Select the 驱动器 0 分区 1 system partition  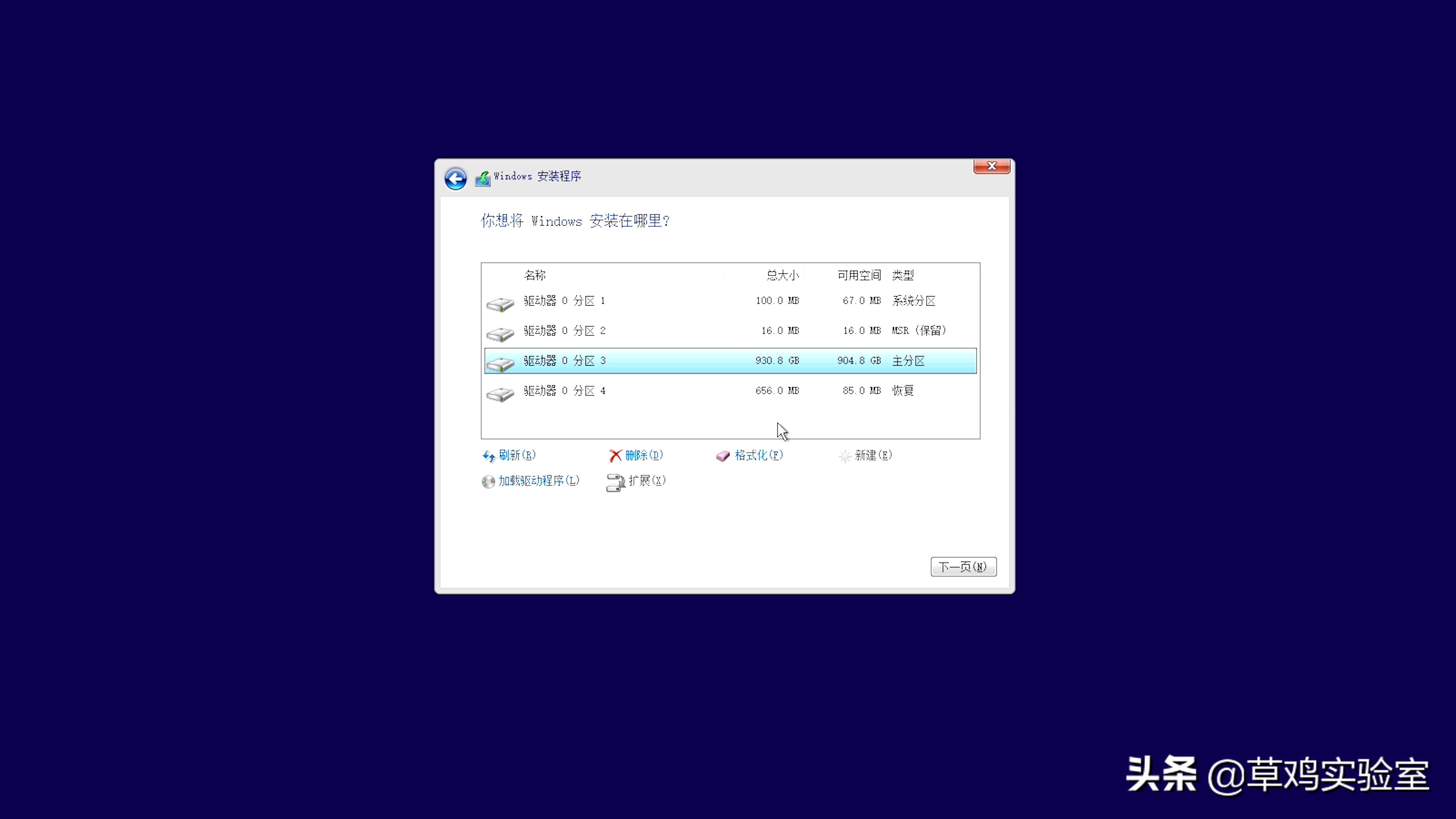pyautogui.click(x=622, y=300)
